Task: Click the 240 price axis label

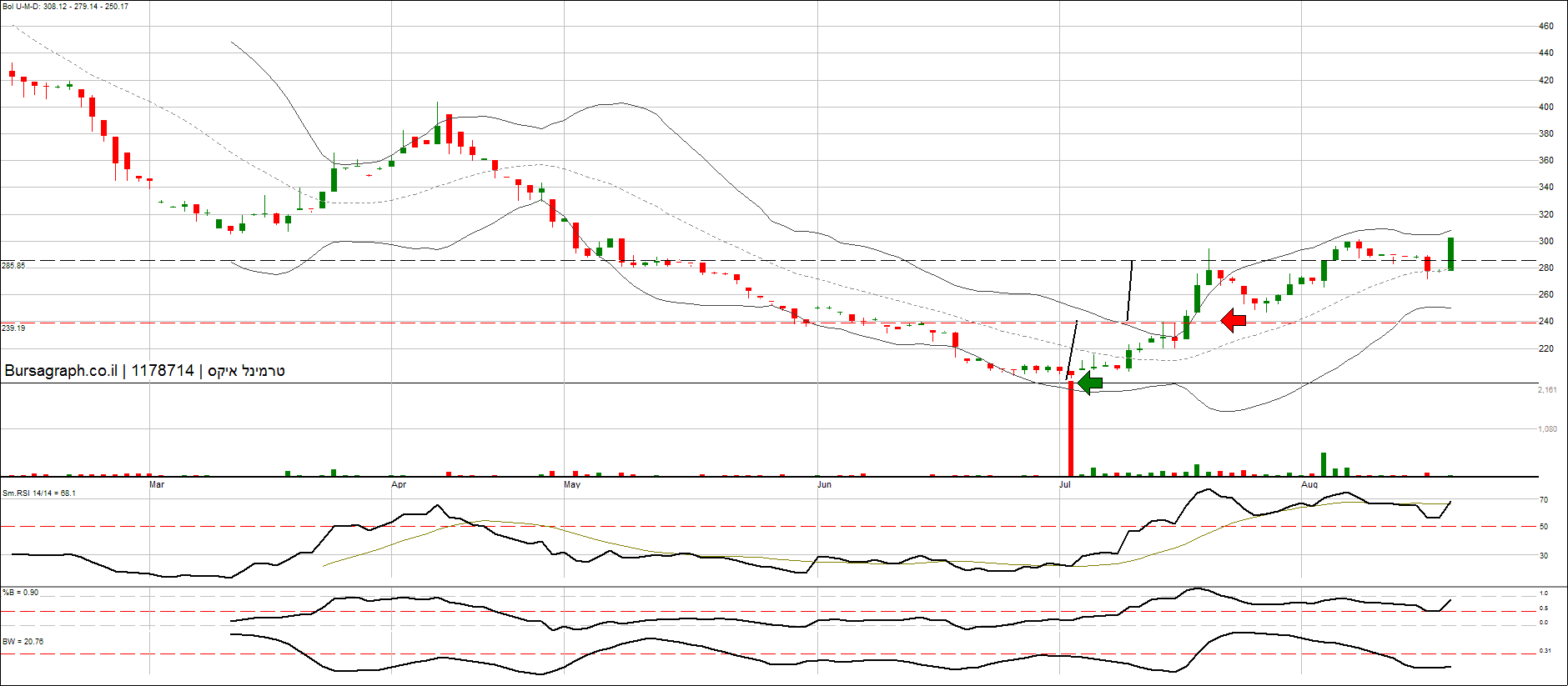Action: [1546, 322]
